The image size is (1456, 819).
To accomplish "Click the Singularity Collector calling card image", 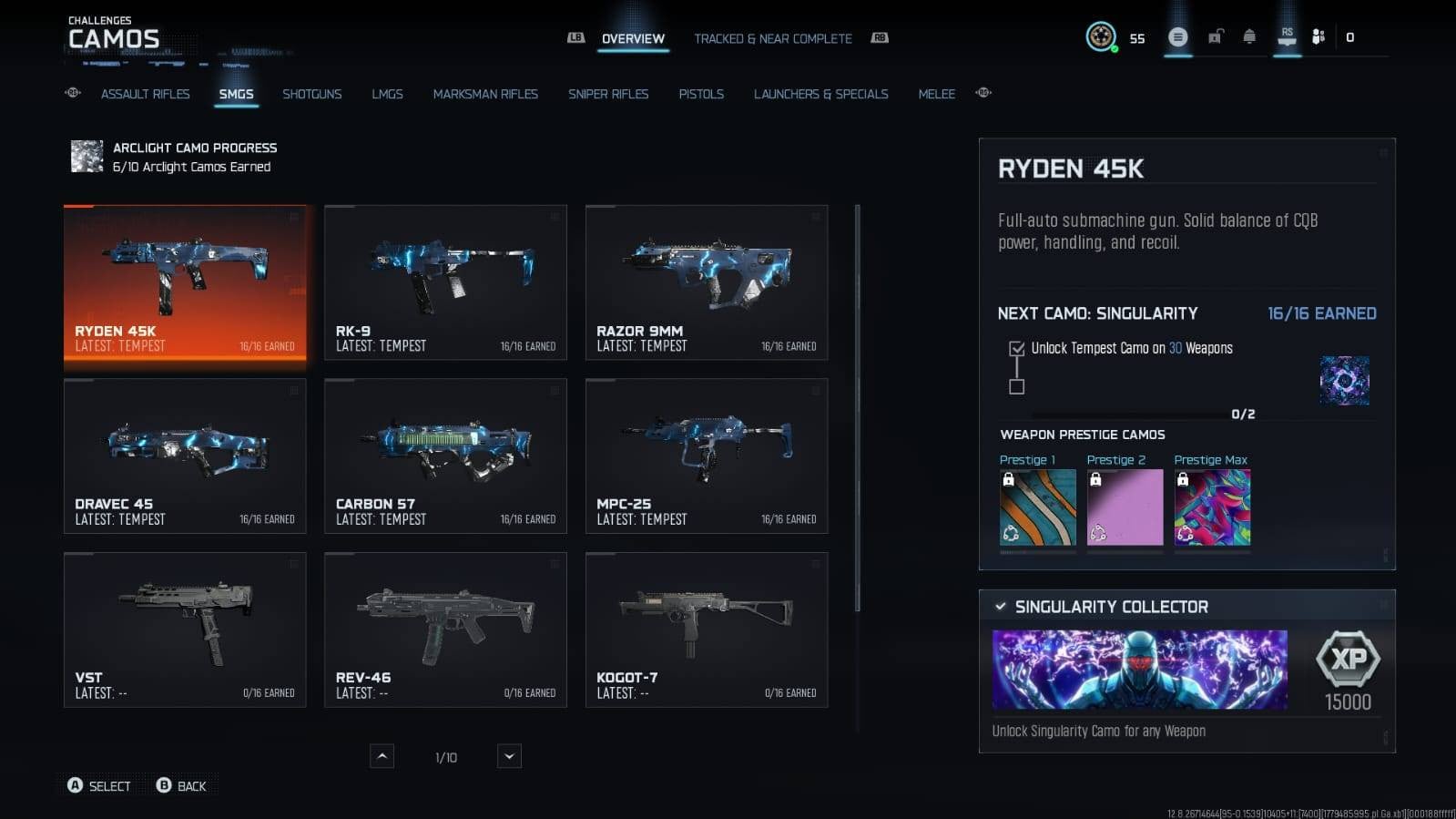I will (x=1140, y=670).
